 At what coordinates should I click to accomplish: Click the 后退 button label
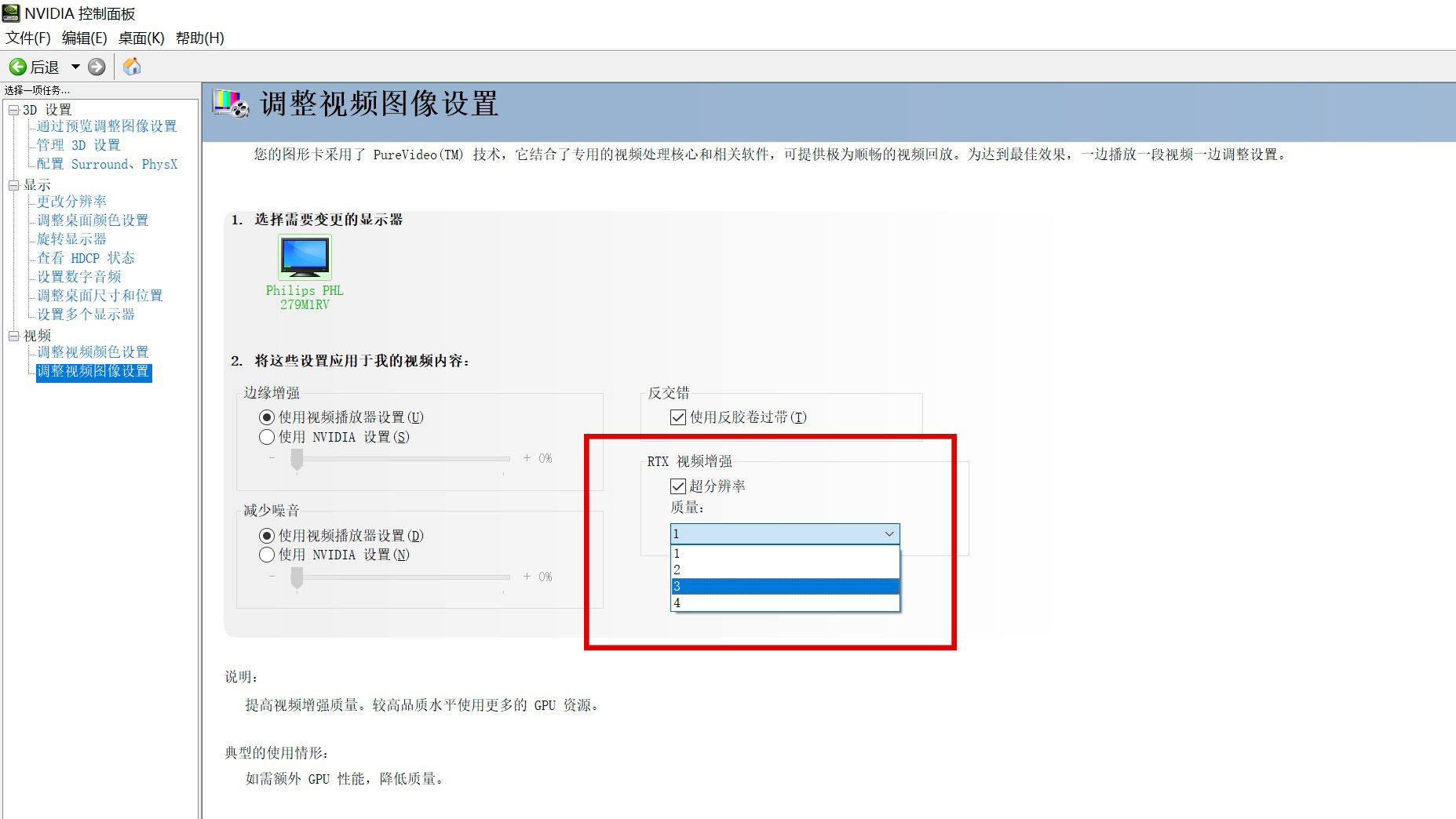(x=45, y=67)
